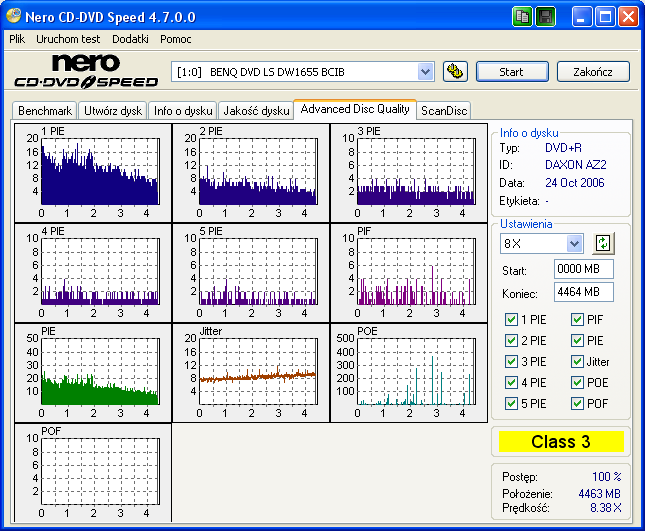This screenshot has width=645, height=531.
Task: Switch to the ScanDisc tab
Action: (444, 111)
